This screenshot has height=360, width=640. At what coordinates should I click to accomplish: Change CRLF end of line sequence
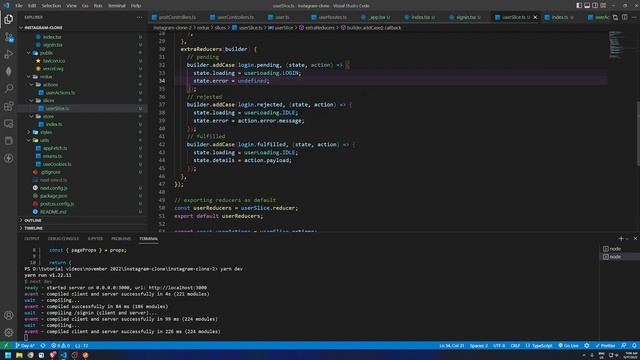tap(515, 346)
